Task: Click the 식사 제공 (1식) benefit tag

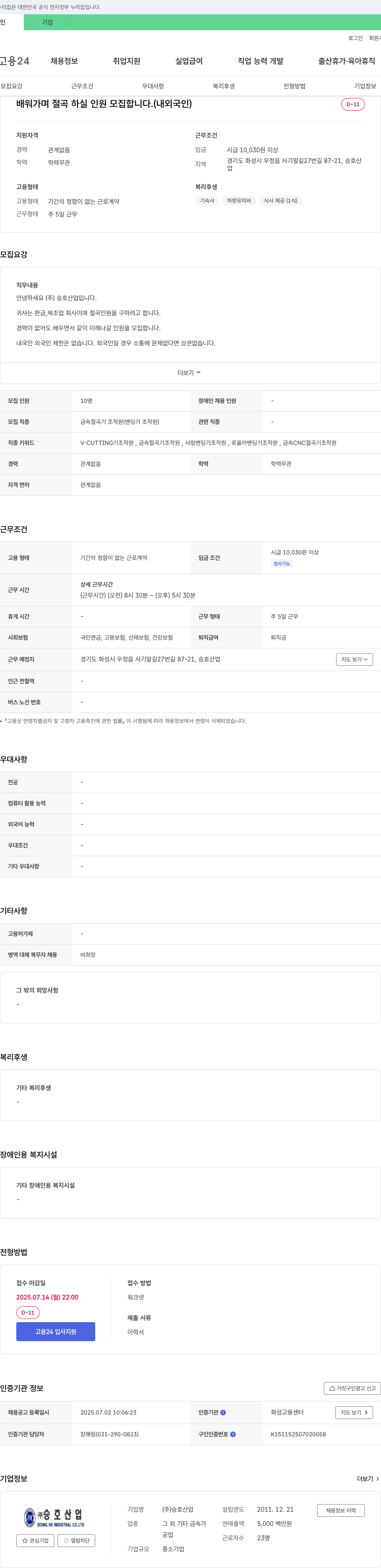Action: [x=281, y=201]
